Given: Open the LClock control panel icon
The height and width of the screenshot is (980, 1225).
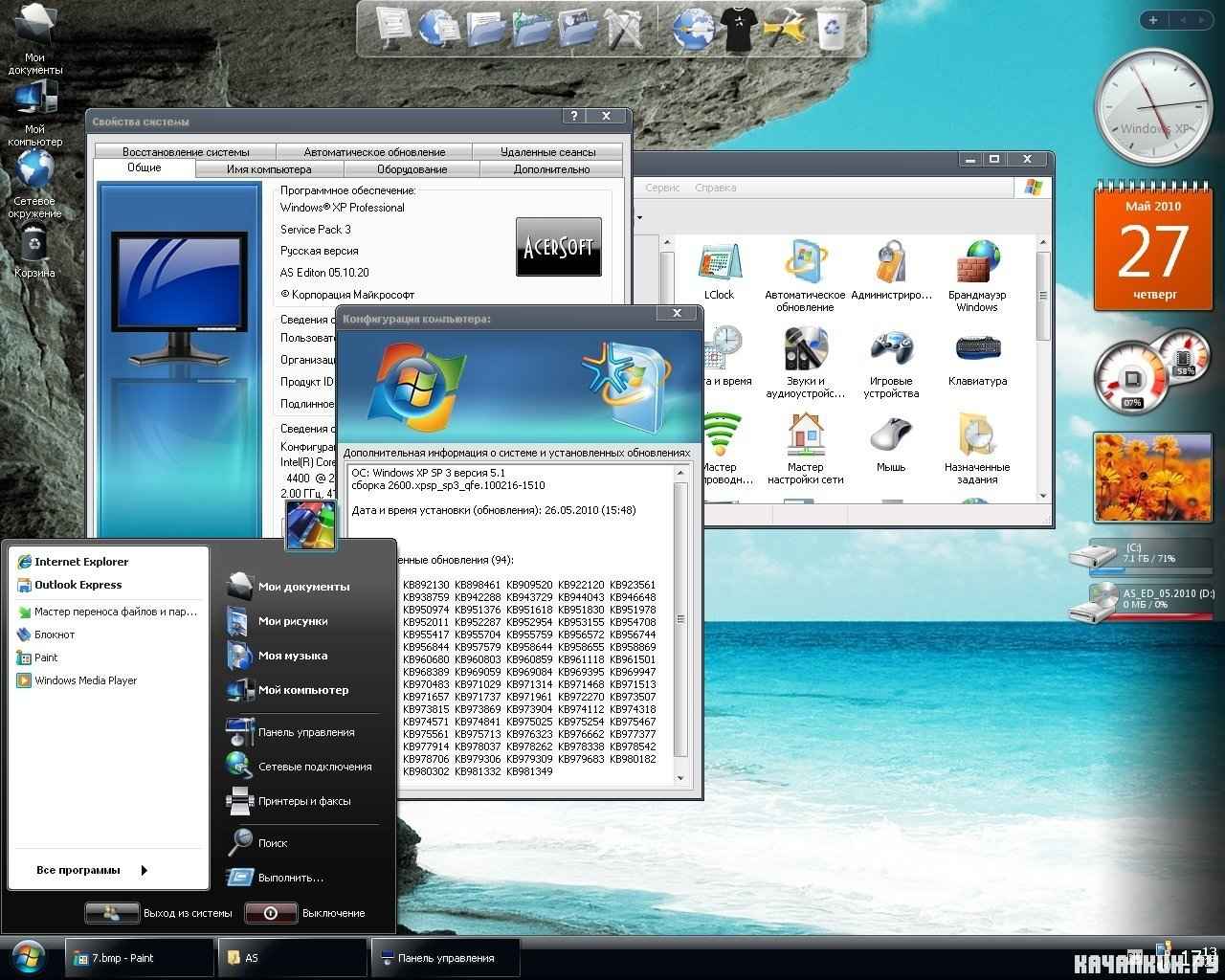Looking at the screenshot, I should [x=719, y=272].
